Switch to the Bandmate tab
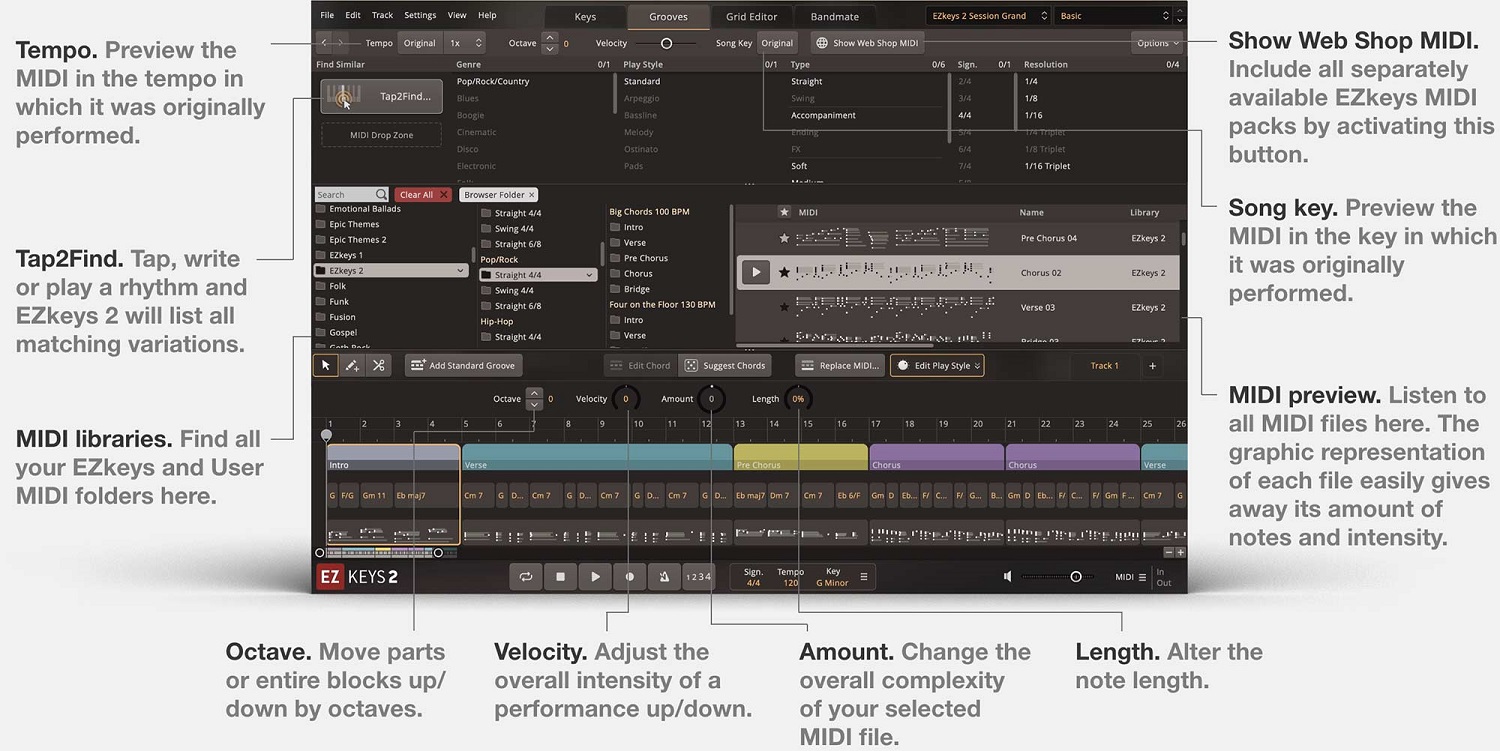This screenshot has height=751, width=1500. tap(835, 17)
